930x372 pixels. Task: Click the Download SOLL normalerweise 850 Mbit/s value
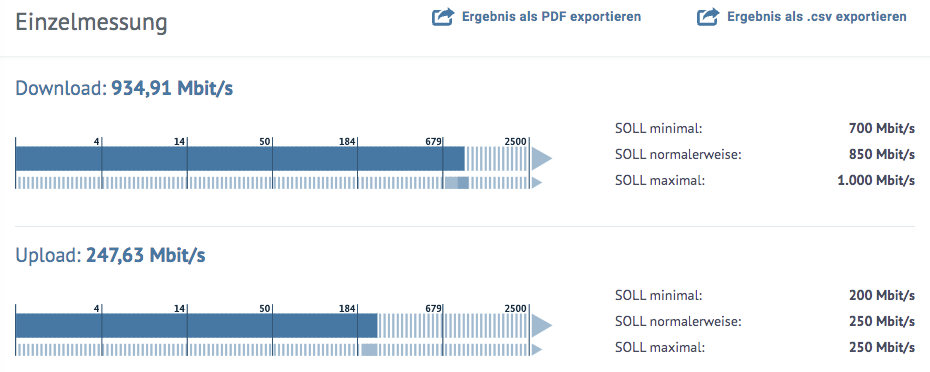(x=882, y=154)
